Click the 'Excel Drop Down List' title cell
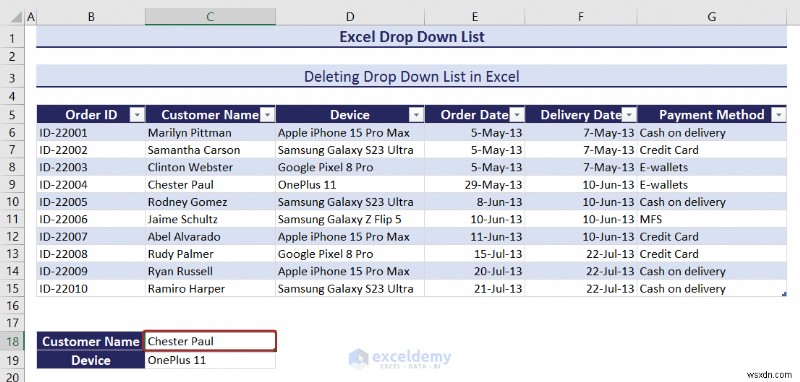 [x=411, y=37]
